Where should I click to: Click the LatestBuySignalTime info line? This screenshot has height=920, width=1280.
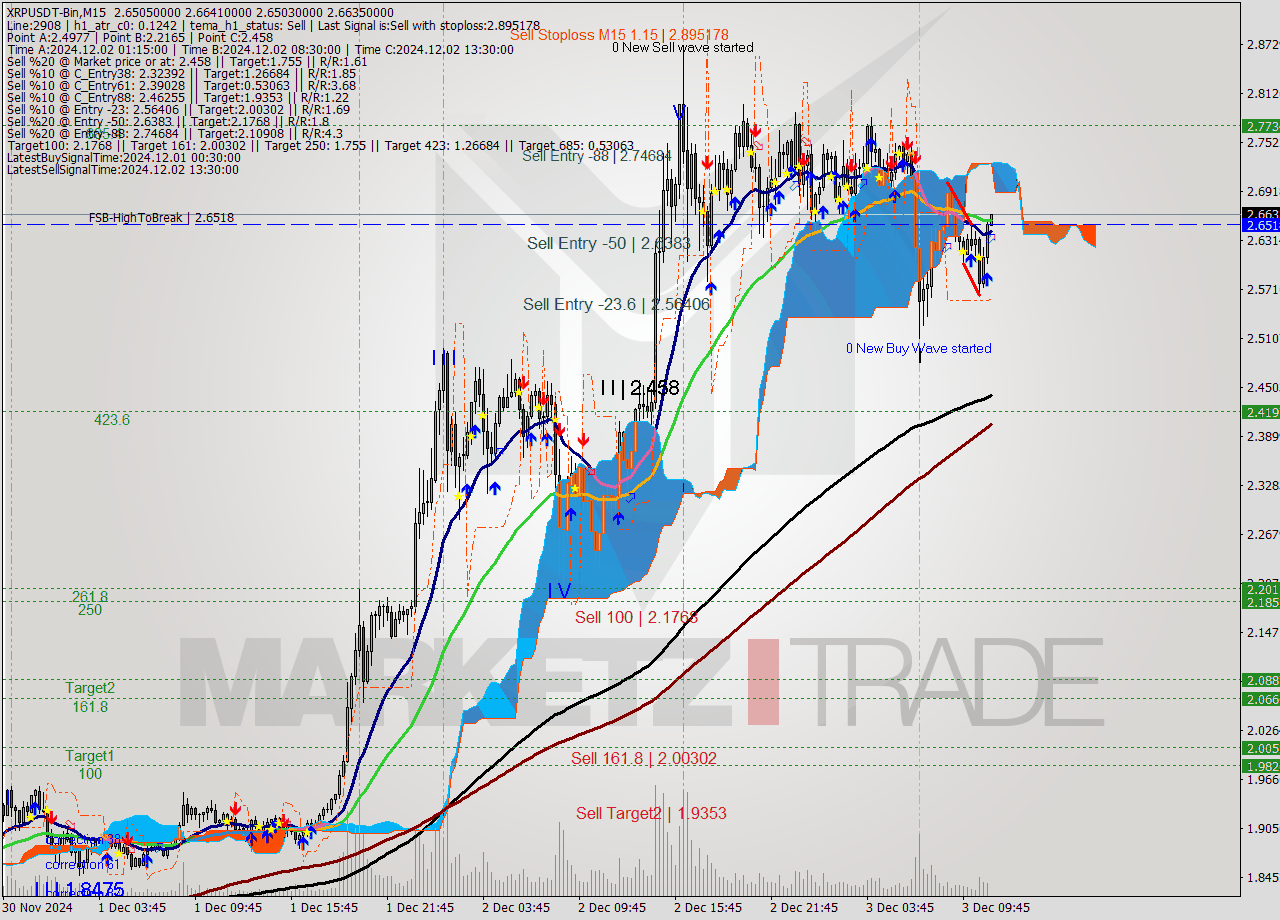[124, 157]
